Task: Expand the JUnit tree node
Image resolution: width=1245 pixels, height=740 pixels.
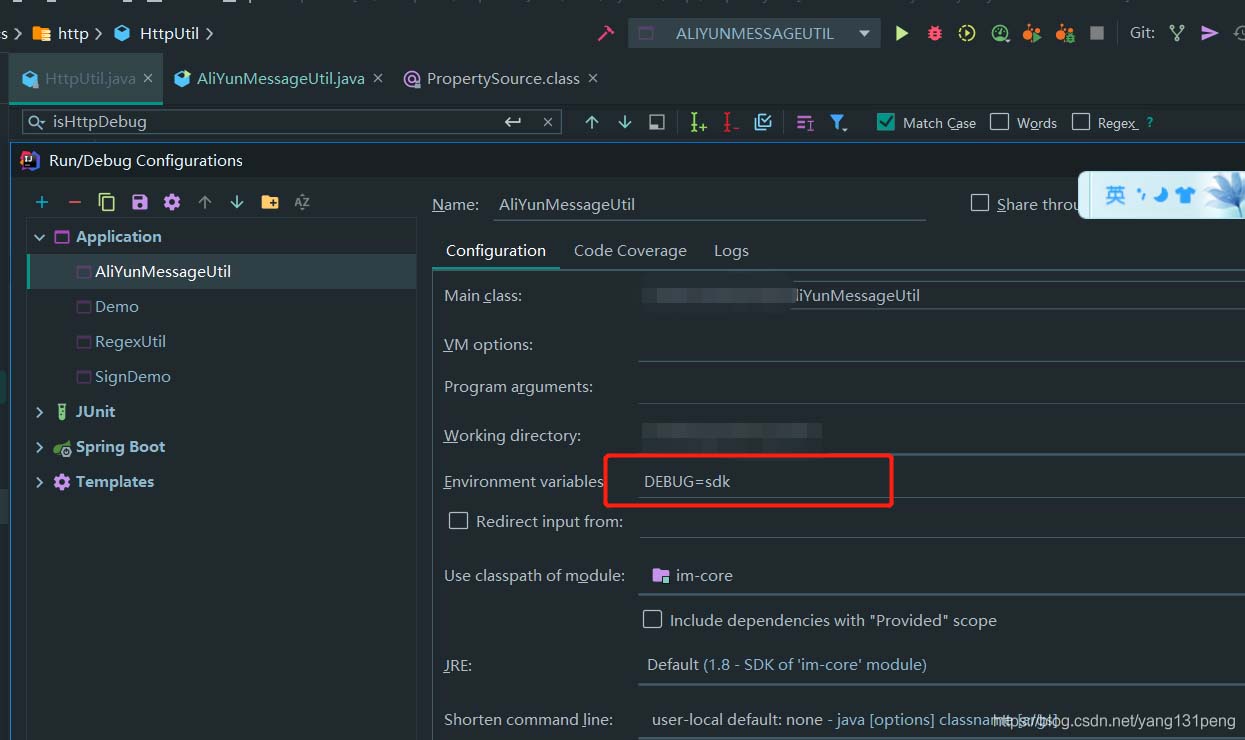Action: pos(40,412)
